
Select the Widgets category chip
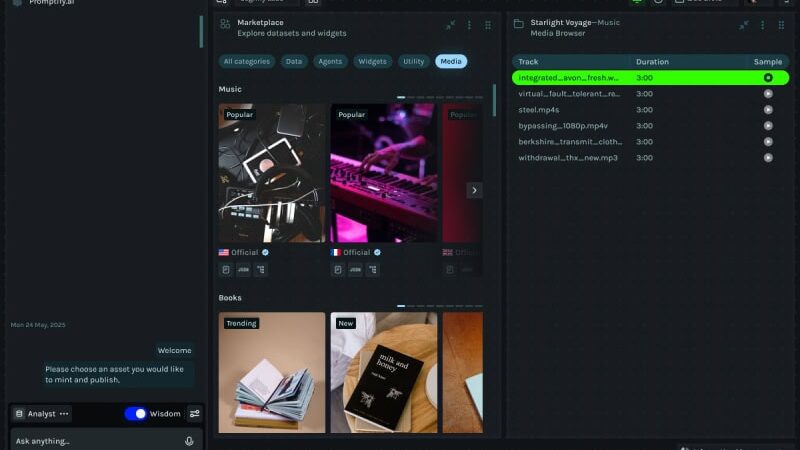point(372,61)
